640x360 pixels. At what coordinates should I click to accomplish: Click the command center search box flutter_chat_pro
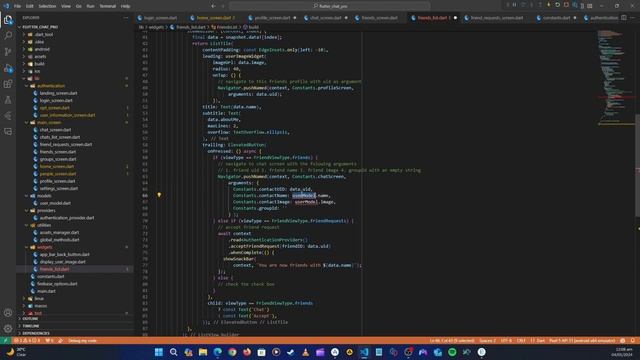[329, 6]
